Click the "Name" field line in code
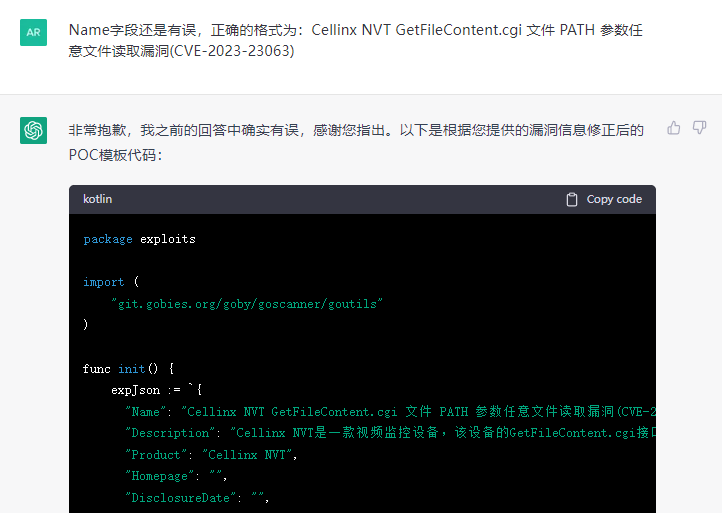 [x=390, y=412]
